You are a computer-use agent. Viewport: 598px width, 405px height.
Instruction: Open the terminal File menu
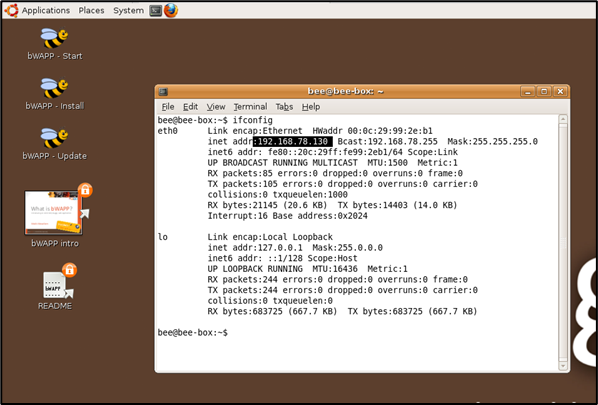click(168, 107)
